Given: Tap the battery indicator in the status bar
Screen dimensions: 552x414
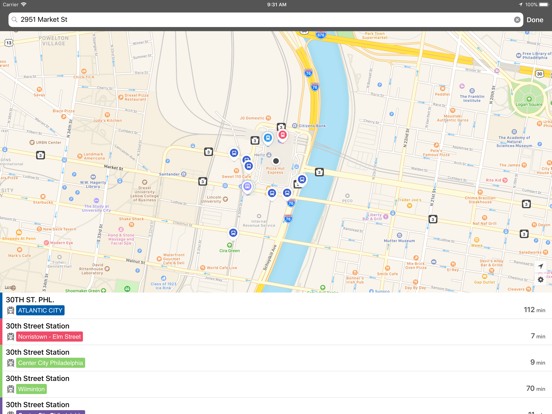Looking at the screenshot, I should coord(544,5).
